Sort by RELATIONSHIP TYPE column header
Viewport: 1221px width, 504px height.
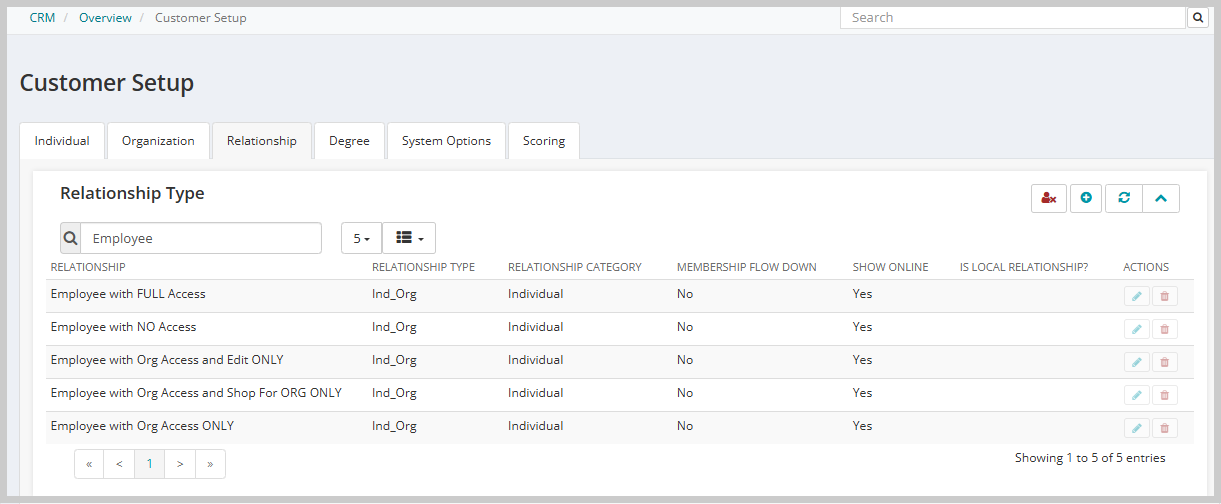[423, 267]
